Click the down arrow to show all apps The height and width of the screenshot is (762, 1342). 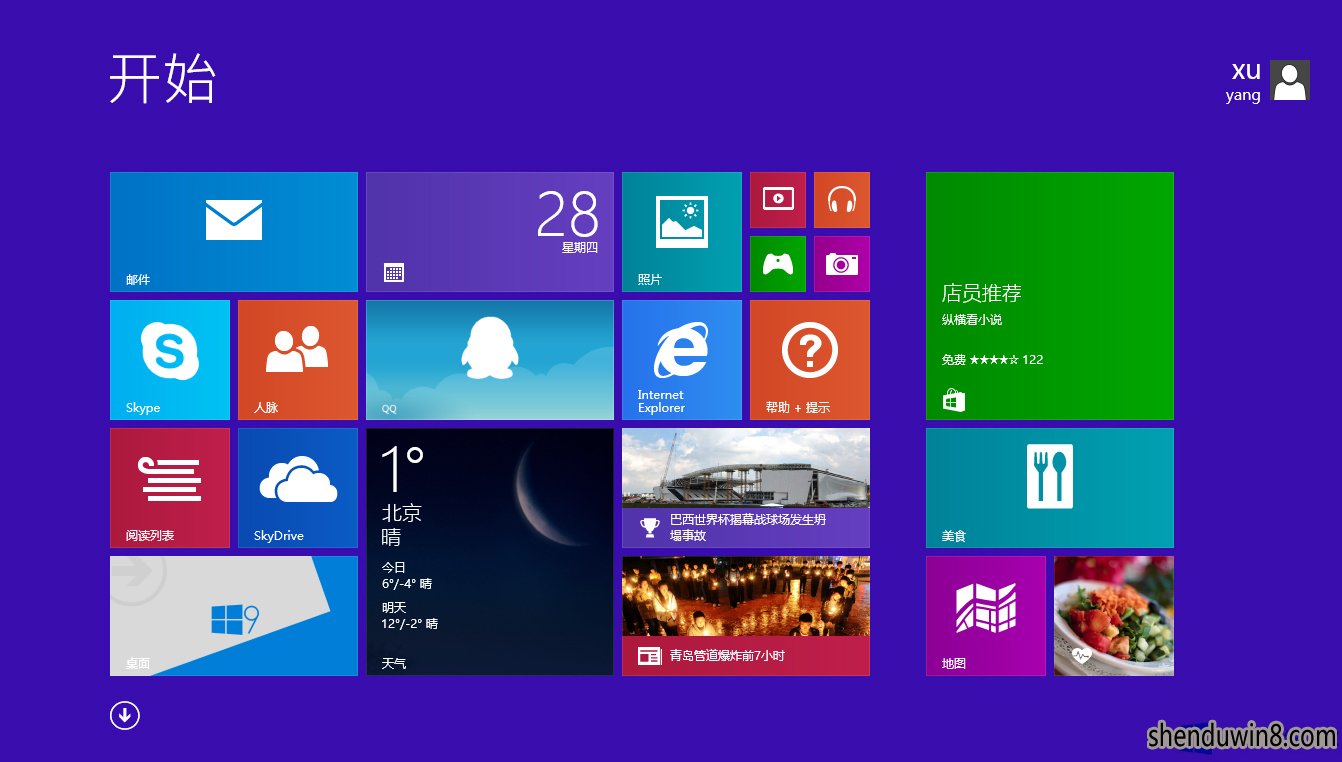tap(125, 715)
